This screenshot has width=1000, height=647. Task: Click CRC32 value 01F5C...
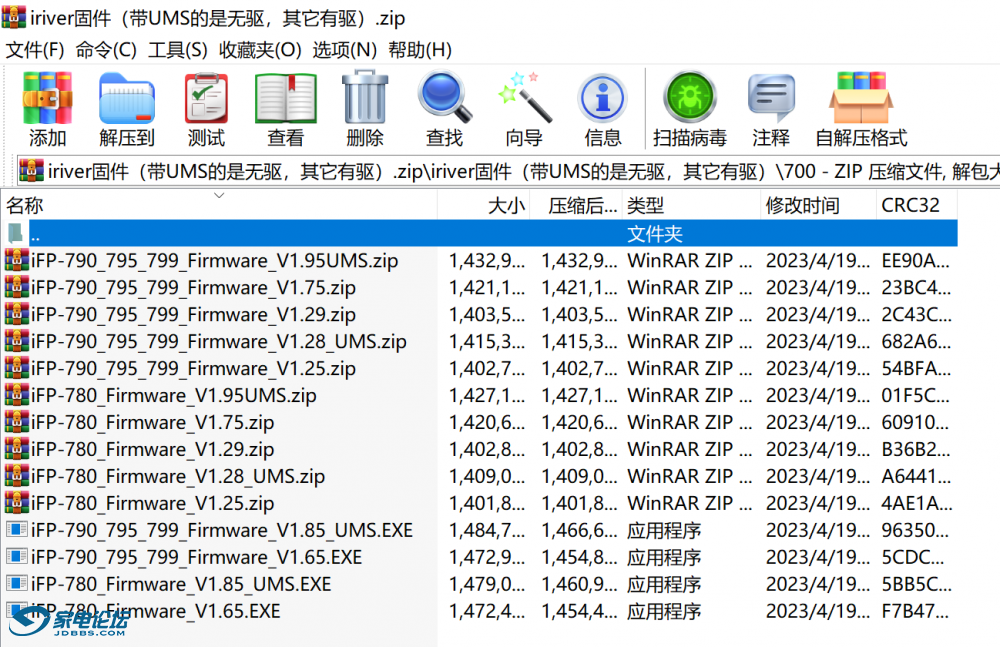point(915,395)
